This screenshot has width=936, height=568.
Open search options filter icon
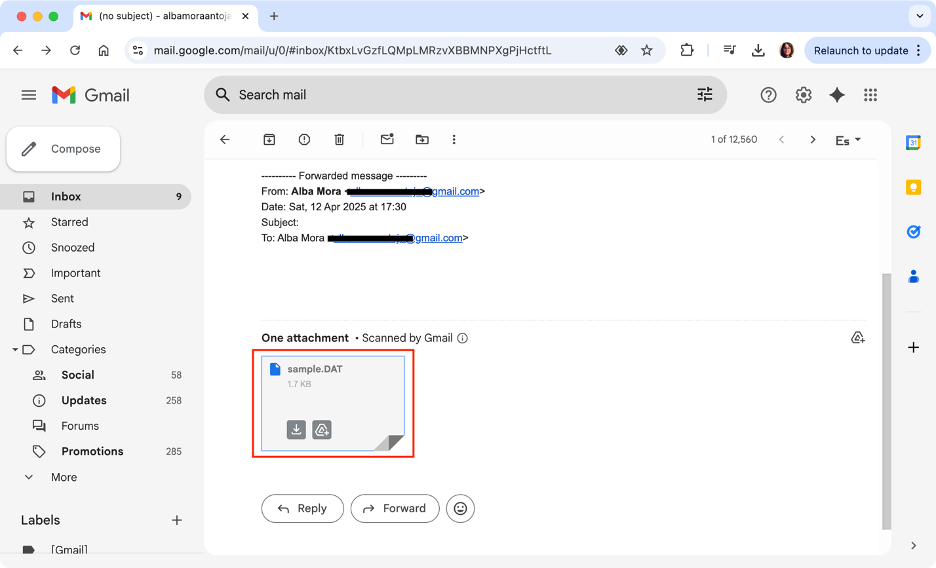(705, 94)
